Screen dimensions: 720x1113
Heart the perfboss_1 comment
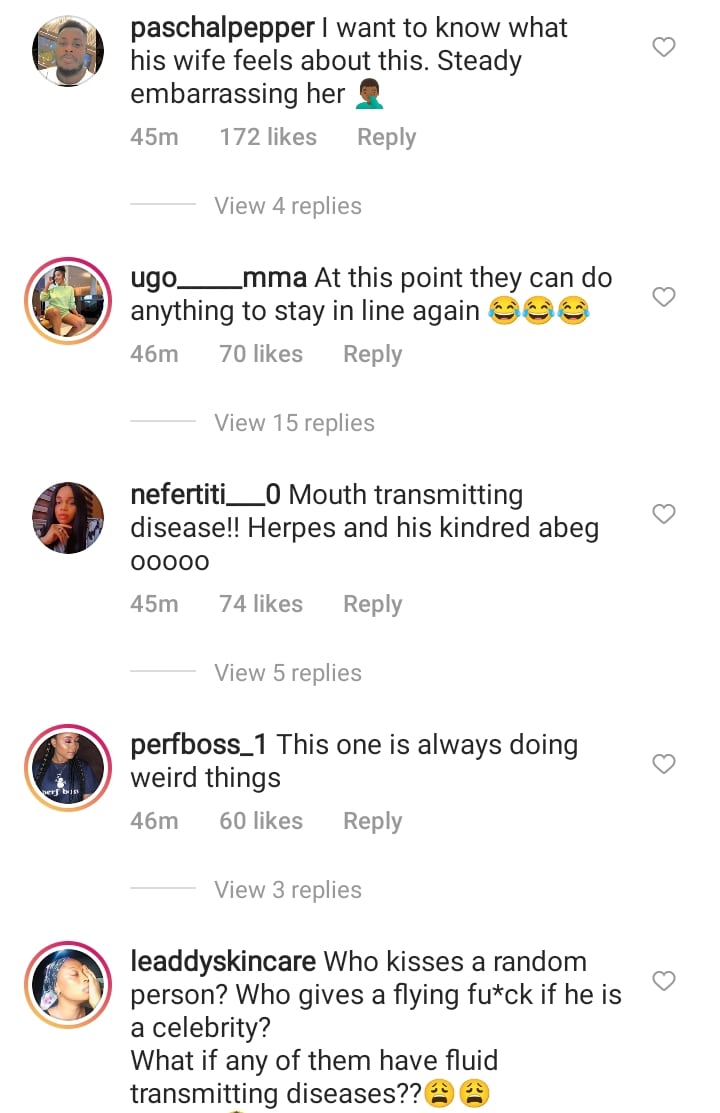[x=663, y=764]
